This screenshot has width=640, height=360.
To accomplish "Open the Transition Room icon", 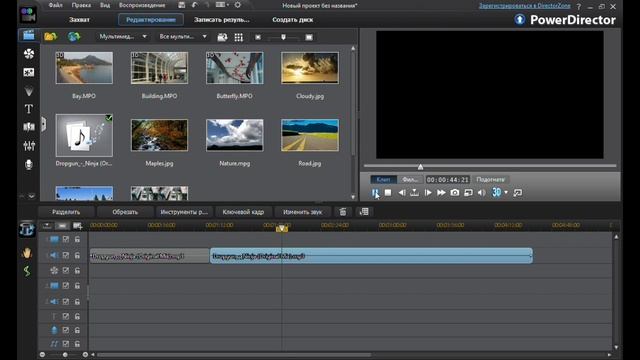I will point(29,127).
